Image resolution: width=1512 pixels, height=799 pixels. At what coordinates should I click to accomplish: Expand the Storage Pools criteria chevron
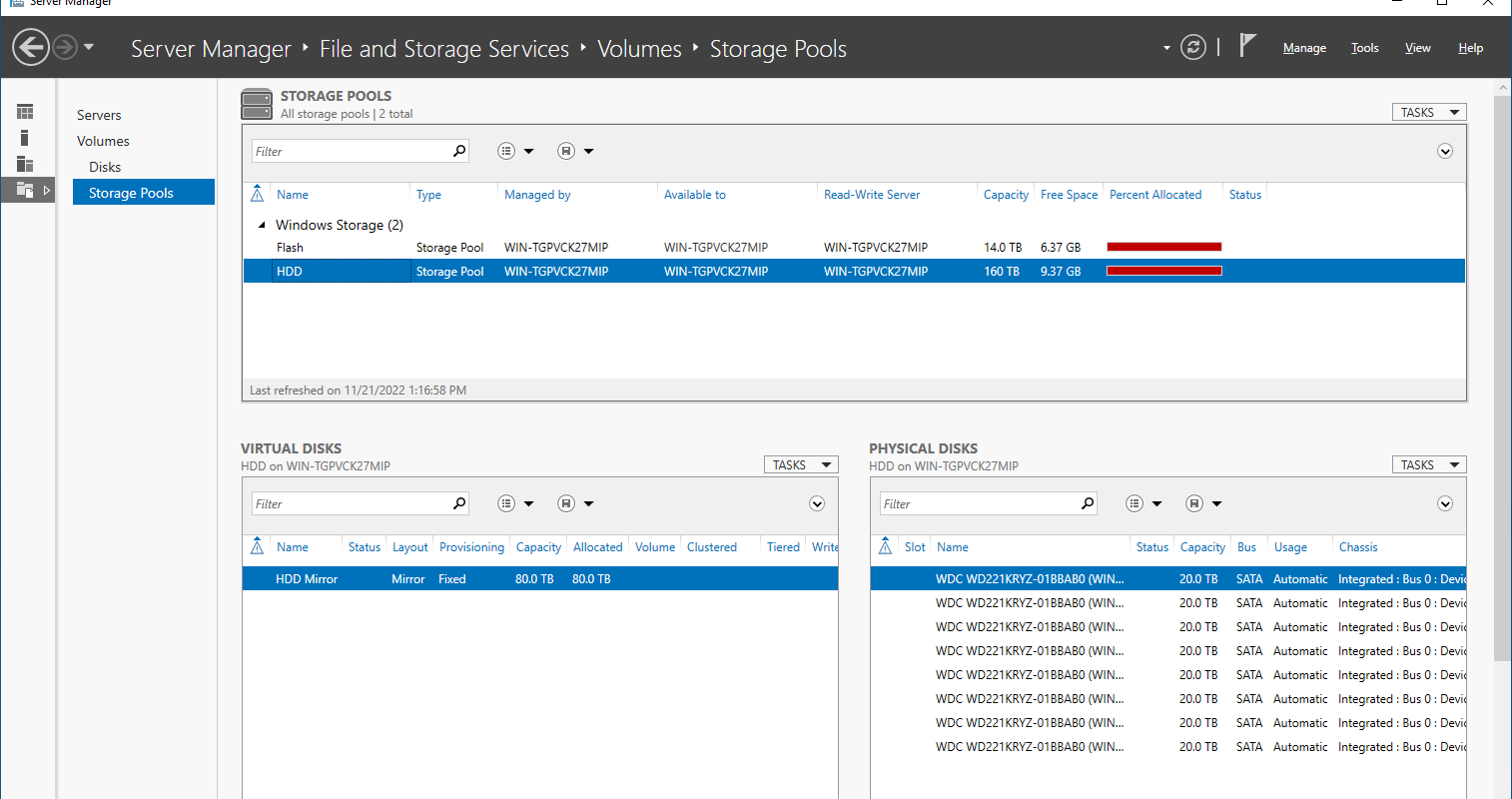click(x=1445, y=151)
